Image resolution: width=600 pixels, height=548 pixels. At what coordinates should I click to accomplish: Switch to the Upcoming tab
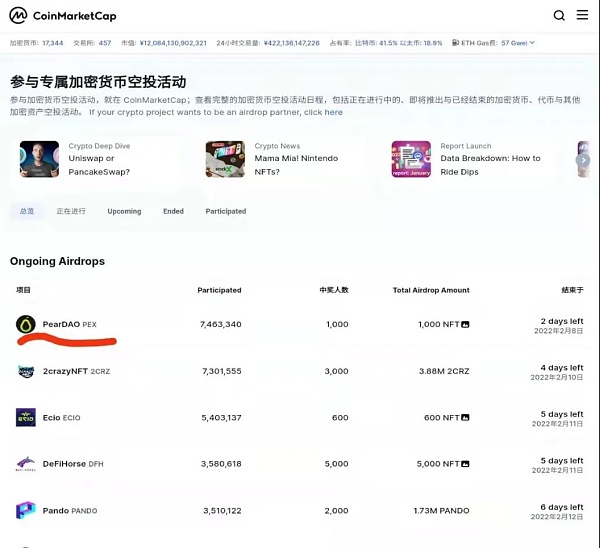[124, 211]
